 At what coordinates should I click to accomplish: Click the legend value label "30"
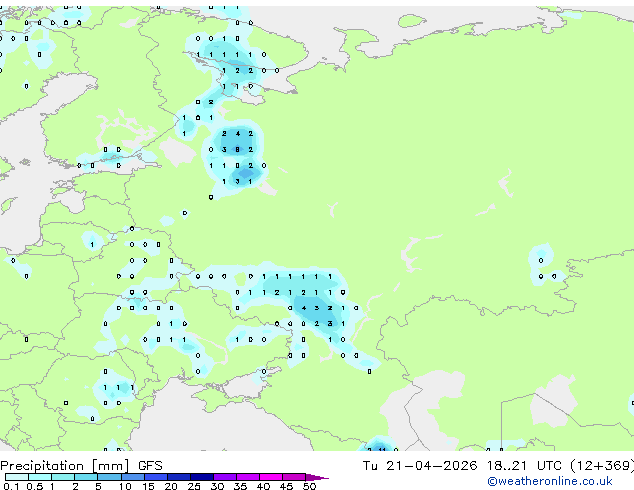click(x=217, y=486)
